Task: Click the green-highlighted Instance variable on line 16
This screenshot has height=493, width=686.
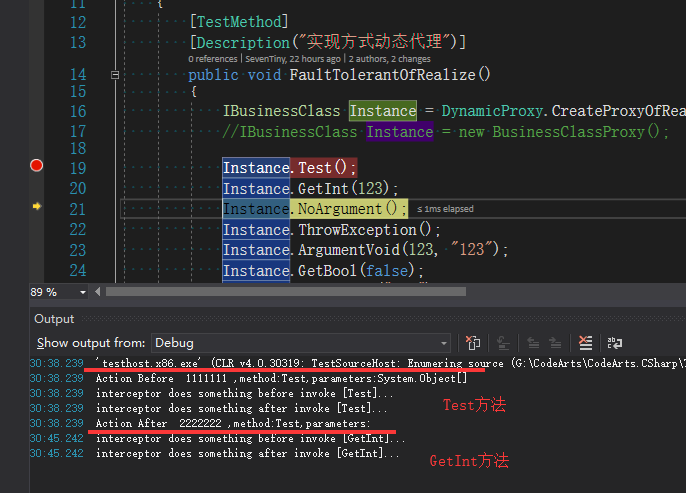Action: 383,111
